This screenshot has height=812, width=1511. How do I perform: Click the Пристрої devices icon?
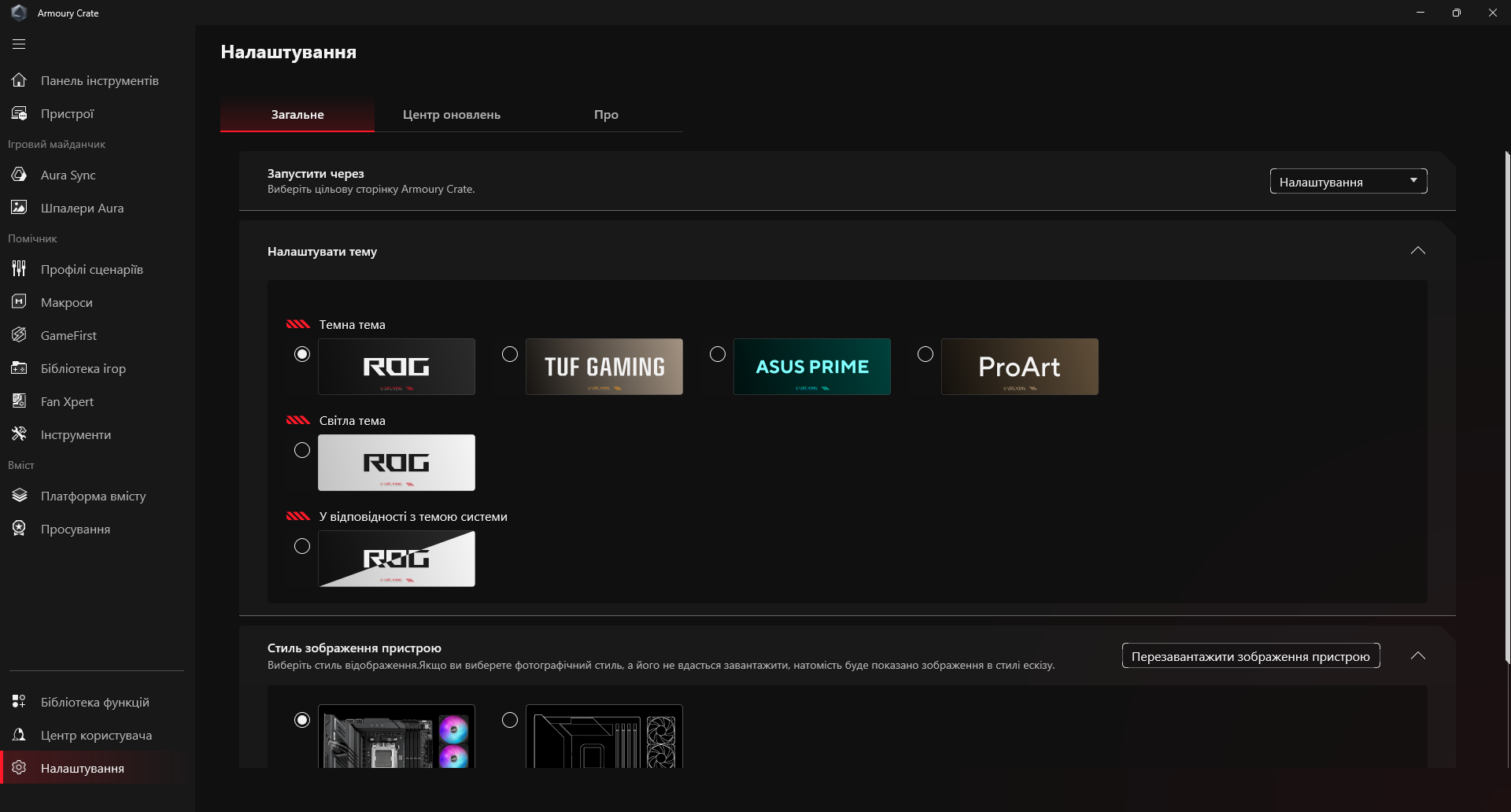[x=19, y=113]
